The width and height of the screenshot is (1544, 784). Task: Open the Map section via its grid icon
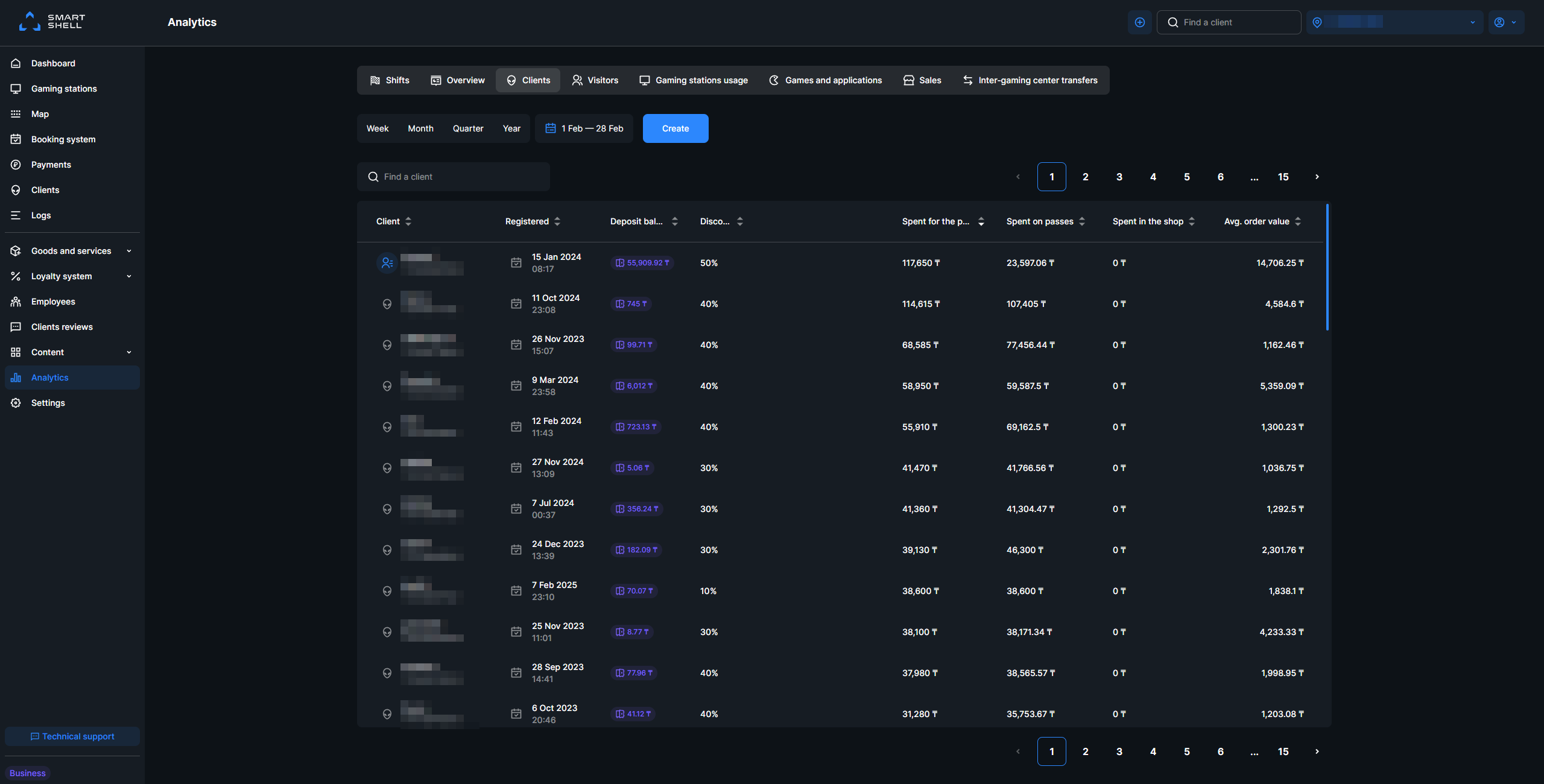pyautogui.click(x=16, y=113)
